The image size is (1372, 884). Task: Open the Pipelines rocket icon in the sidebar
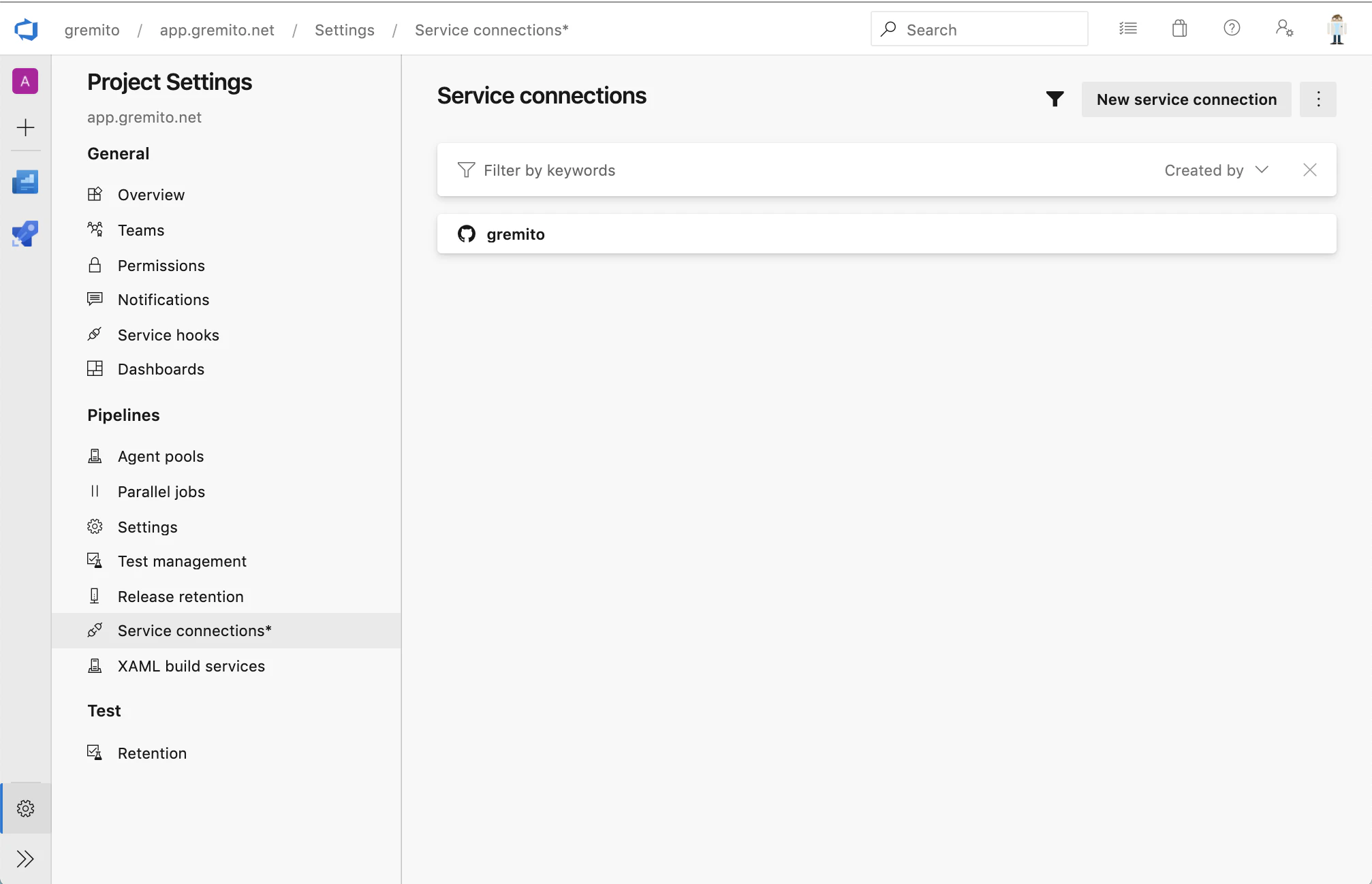25,234
